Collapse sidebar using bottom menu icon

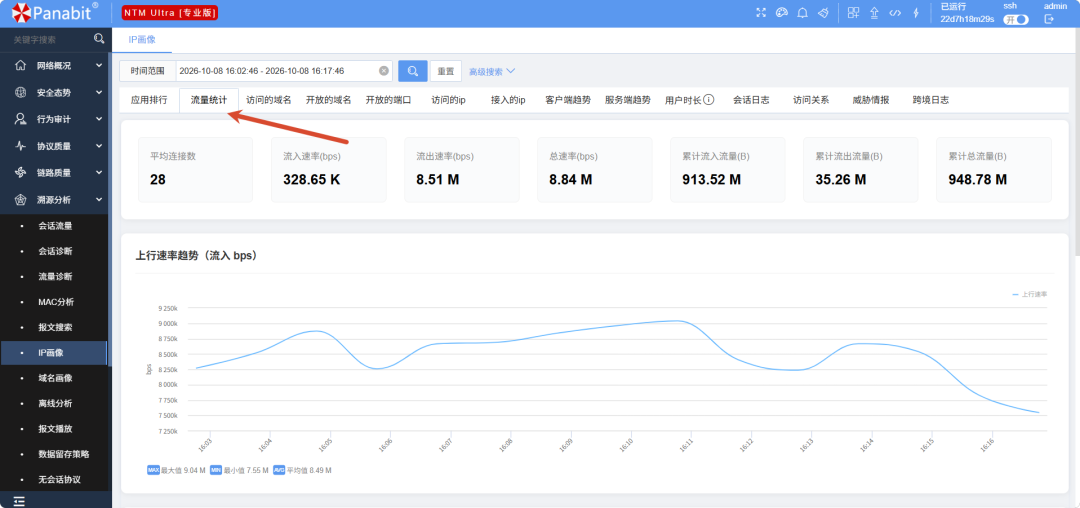[x=19, y=502]
